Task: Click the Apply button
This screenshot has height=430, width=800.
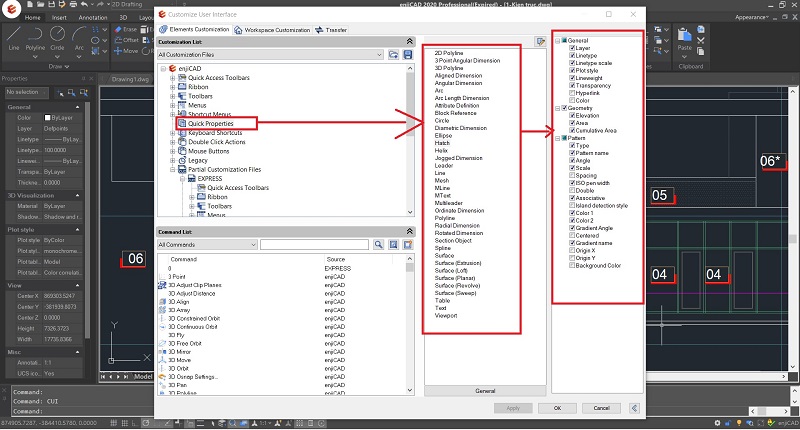Action: pos(513,408)
